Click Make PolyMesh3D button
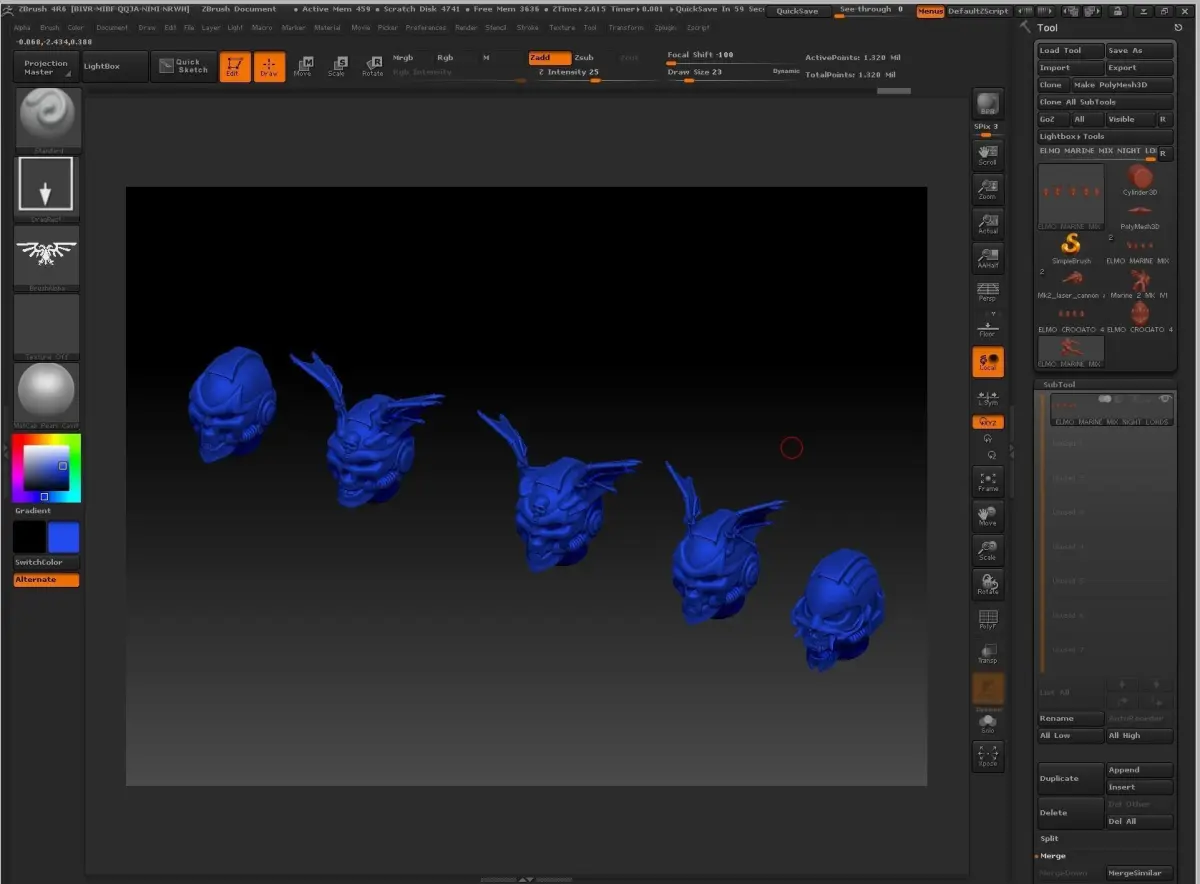Screen dimensions: 1200x884 tap(1123, 85)
